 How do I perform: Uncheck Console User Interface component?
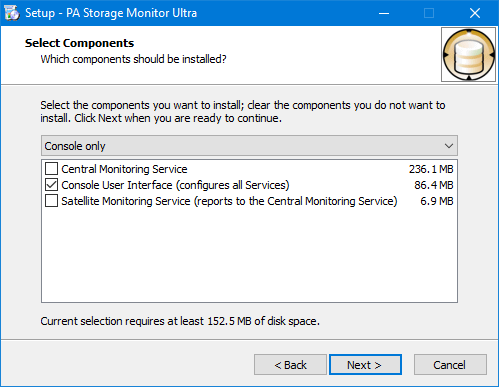tap(51, 185)
